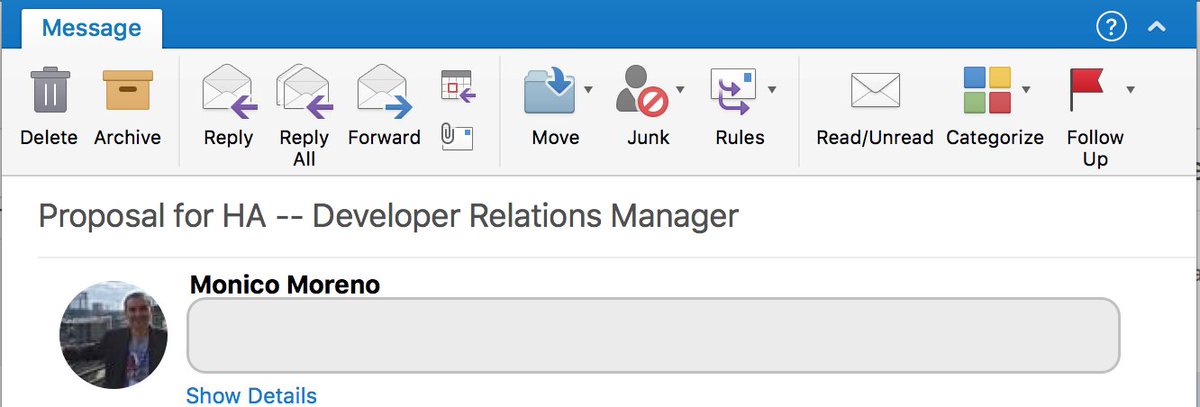
Task: Choose Reply All in the ribbon
Action: (x=304, y=115)
